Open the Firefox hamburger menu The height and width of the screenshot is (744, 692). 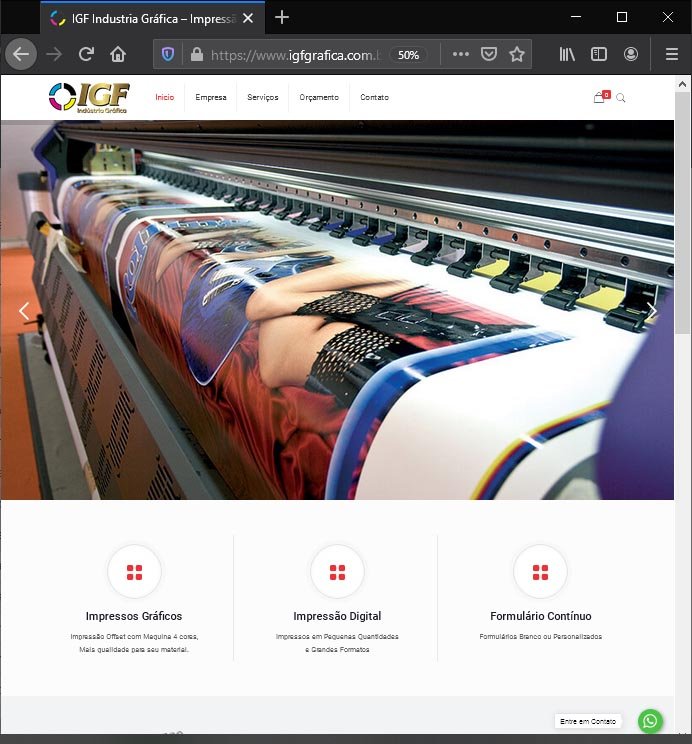pyautogui.click(x=672, y=55)
